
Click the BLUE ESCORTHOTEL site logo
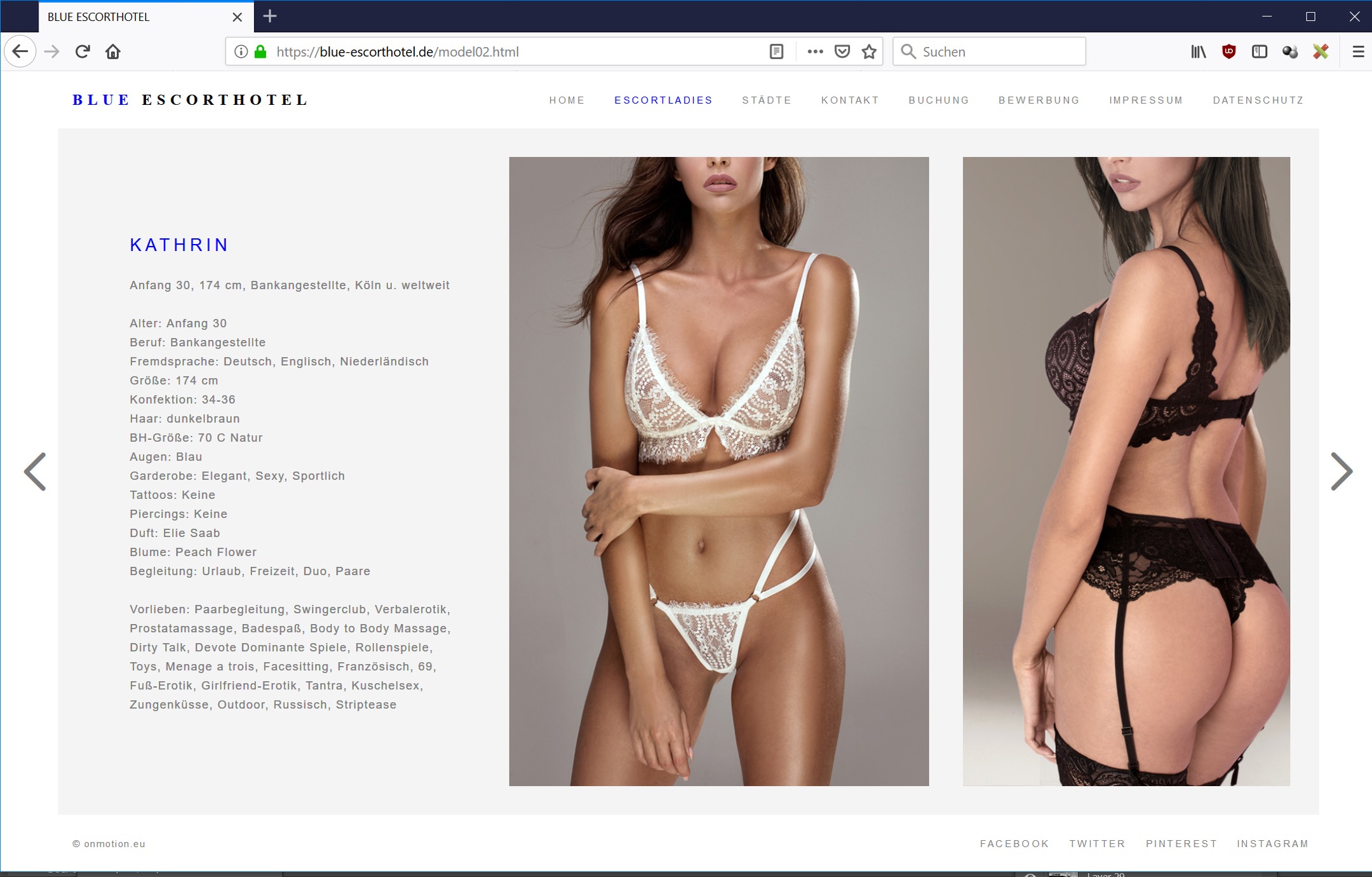pyautogui.click(x=190, y=100)
